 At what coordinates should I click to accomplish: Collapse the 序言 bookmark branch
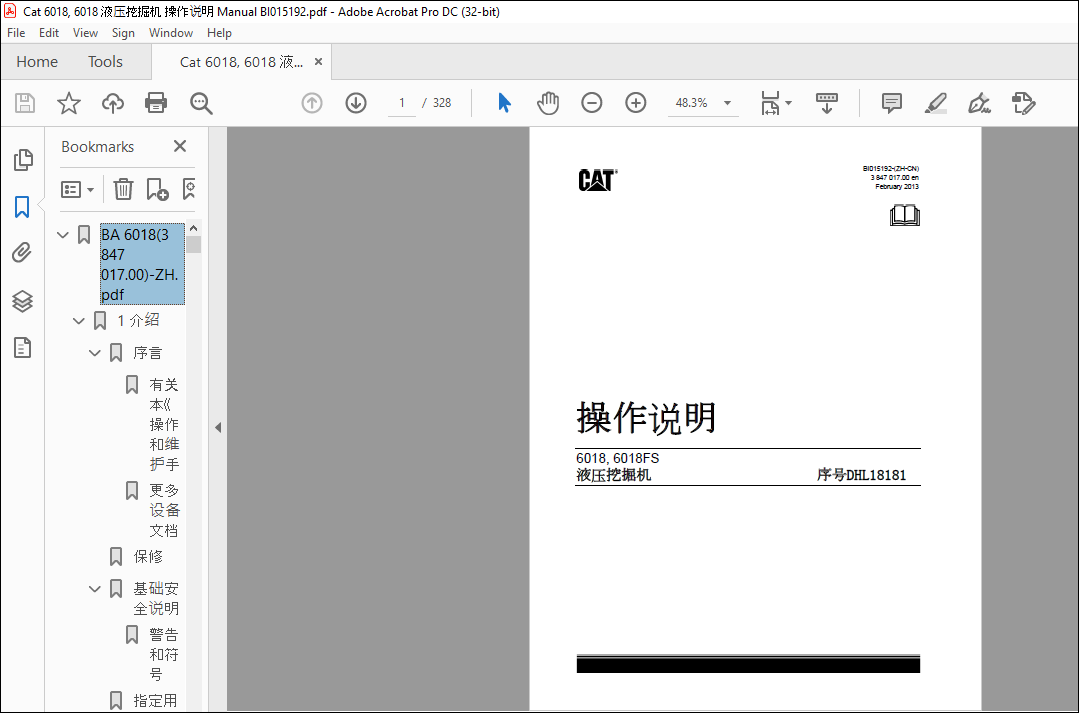coord(95,353)
